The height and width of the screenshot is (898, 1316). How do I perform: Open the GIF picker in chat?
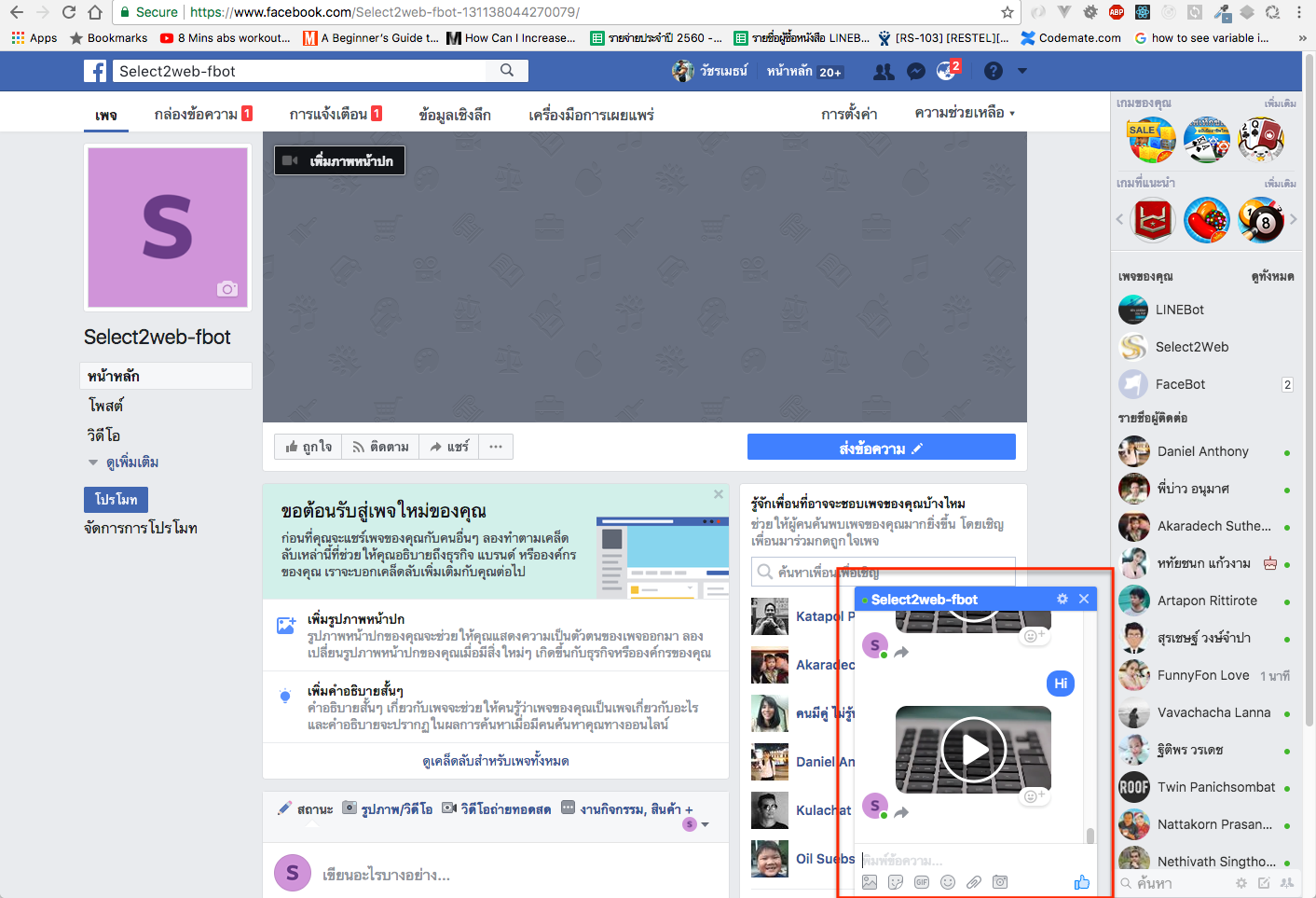[x=922, y=882]
